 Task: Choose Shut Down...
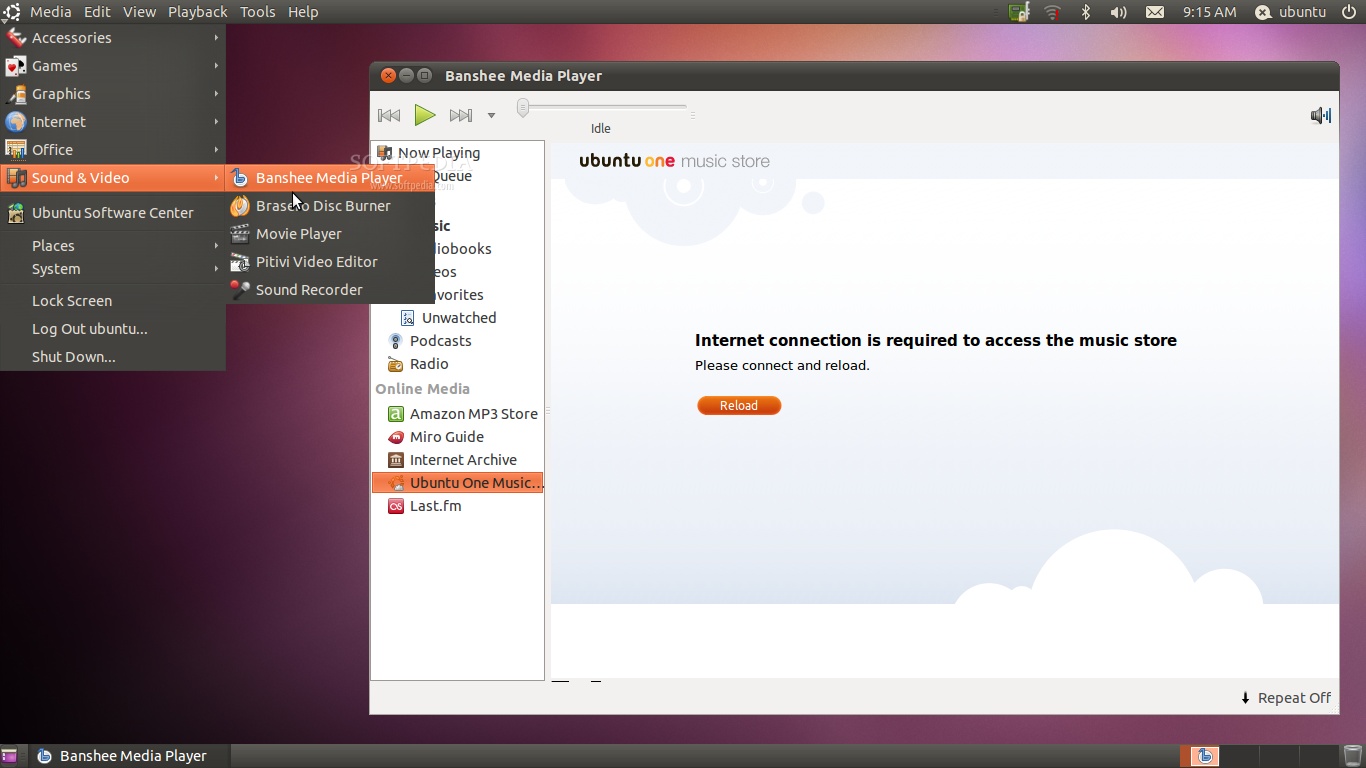tap(113, 357)
